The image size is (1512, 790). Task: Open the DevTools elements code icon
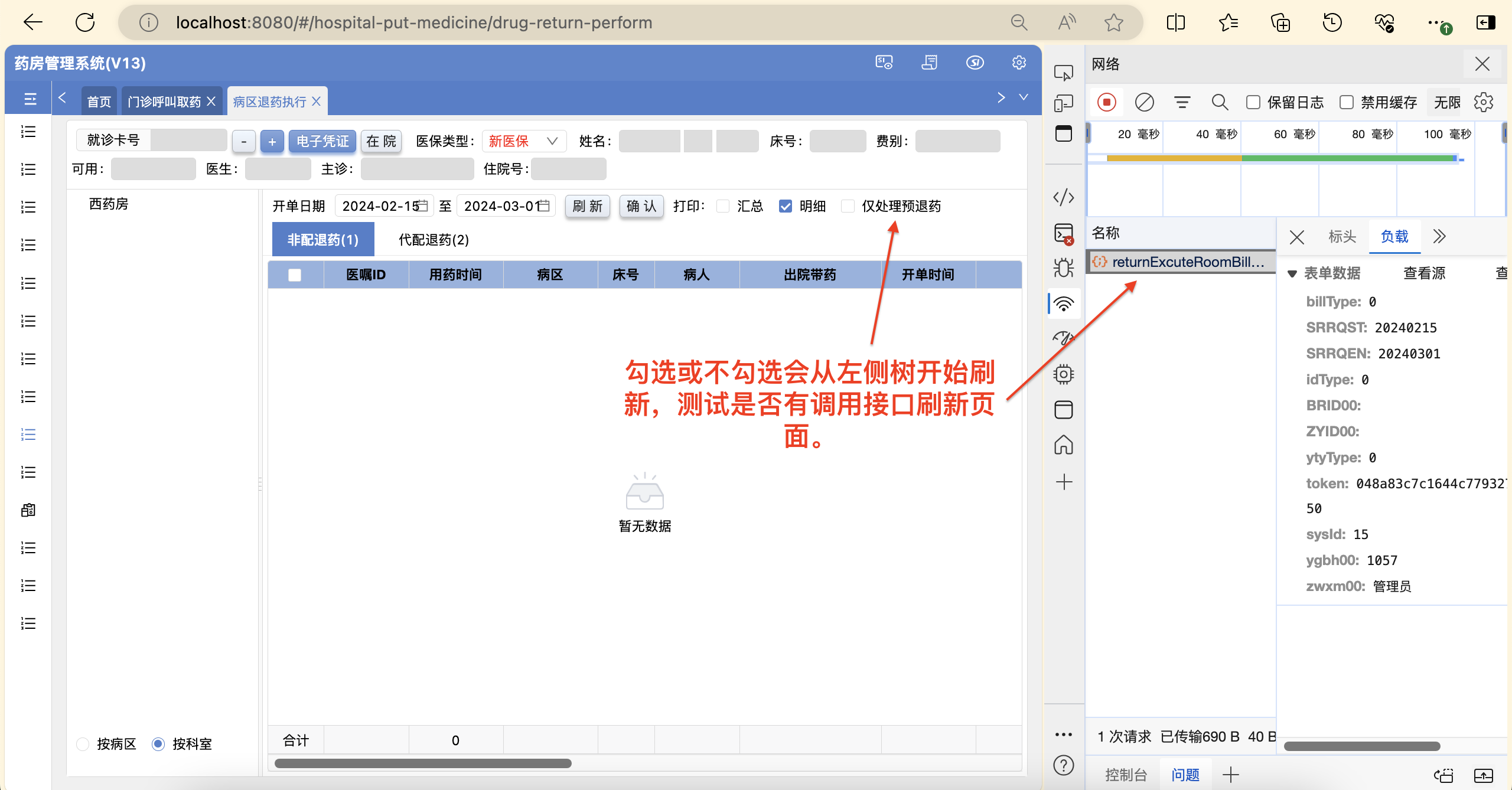click(1063, 197)
